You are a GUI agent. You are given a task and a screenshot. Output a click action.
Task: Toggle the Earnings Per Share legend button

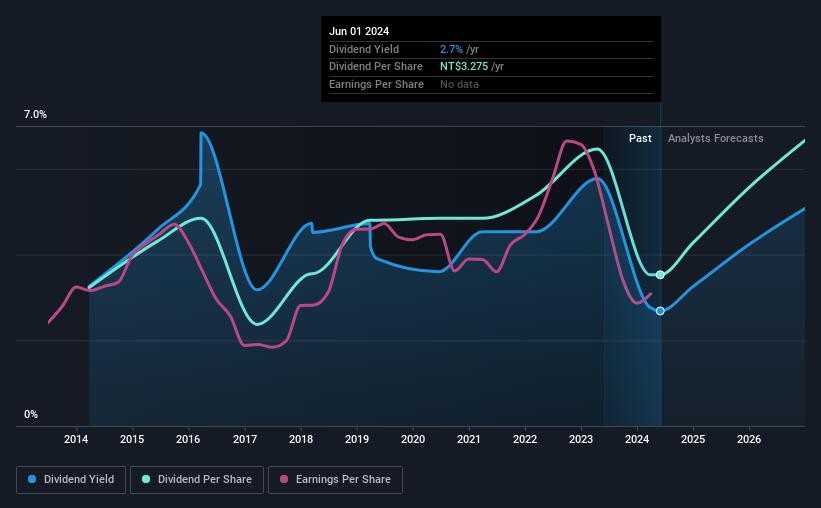335,480
